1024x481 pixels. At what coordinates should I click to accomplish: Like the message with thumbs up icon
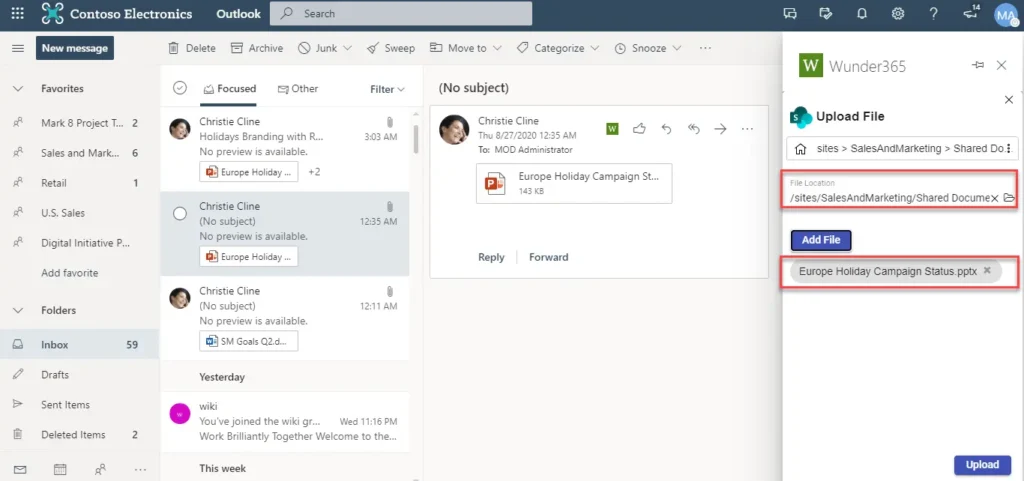tap(639, 128)
